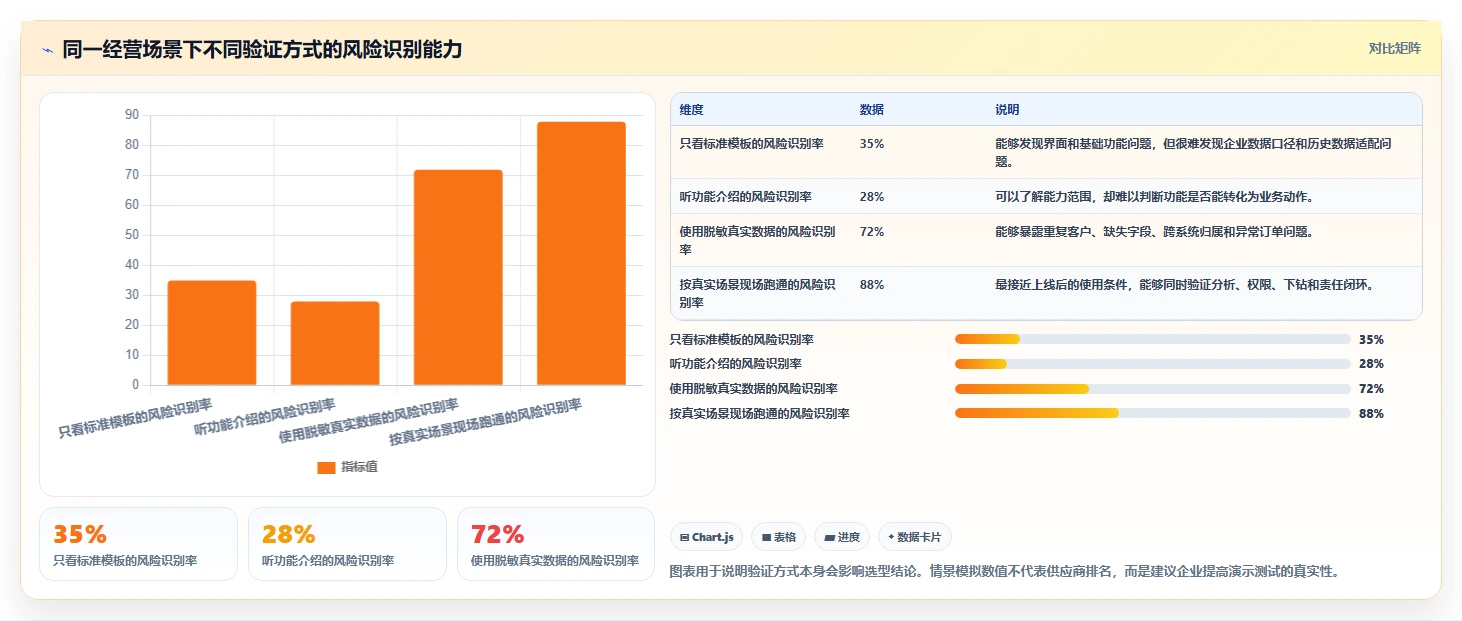Click the 35% value in the table
Screen dimensions: 1462x621
click(871, 144)
